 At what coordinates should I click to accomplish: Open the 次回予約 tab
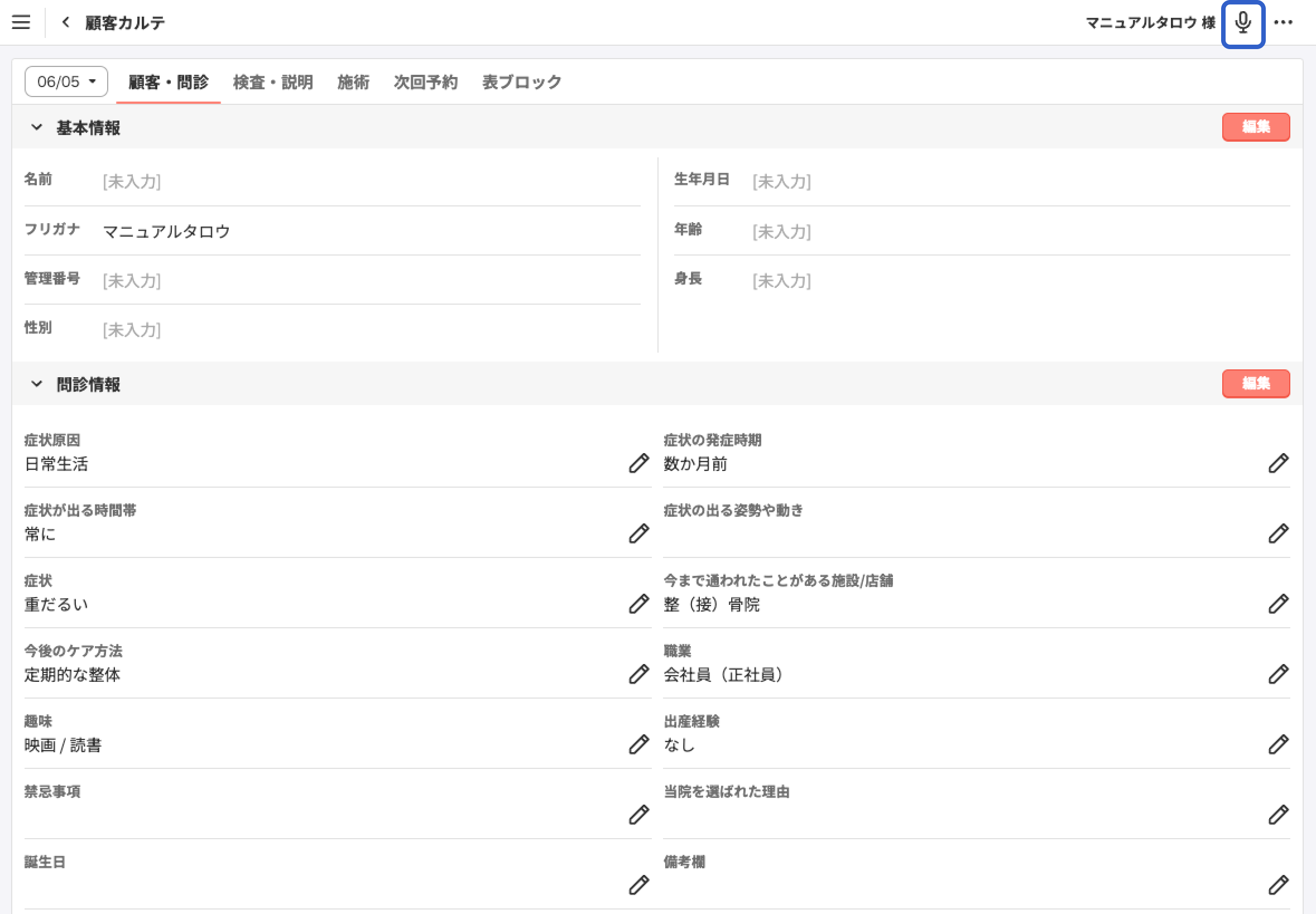[425, 82]
